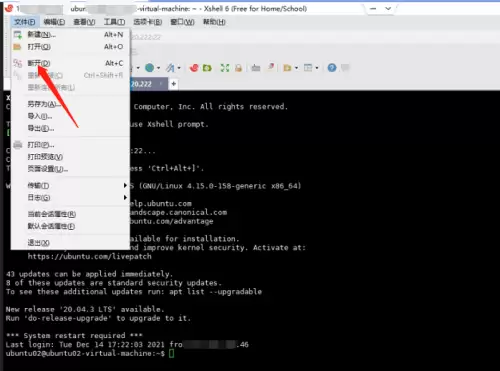Open the 工具(T) menu in menu bar

coord(114,22)
